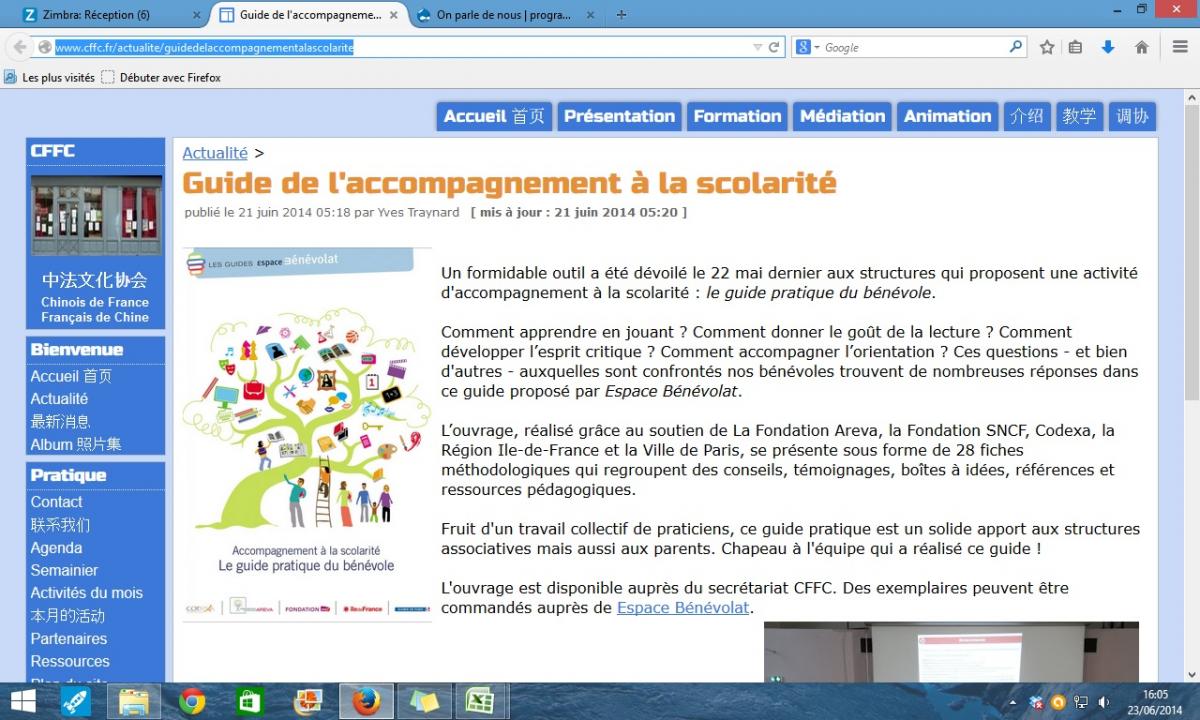Click the CFFC storefront photo
Viewport: 1200px width, 720px height.
click(96, 215)
